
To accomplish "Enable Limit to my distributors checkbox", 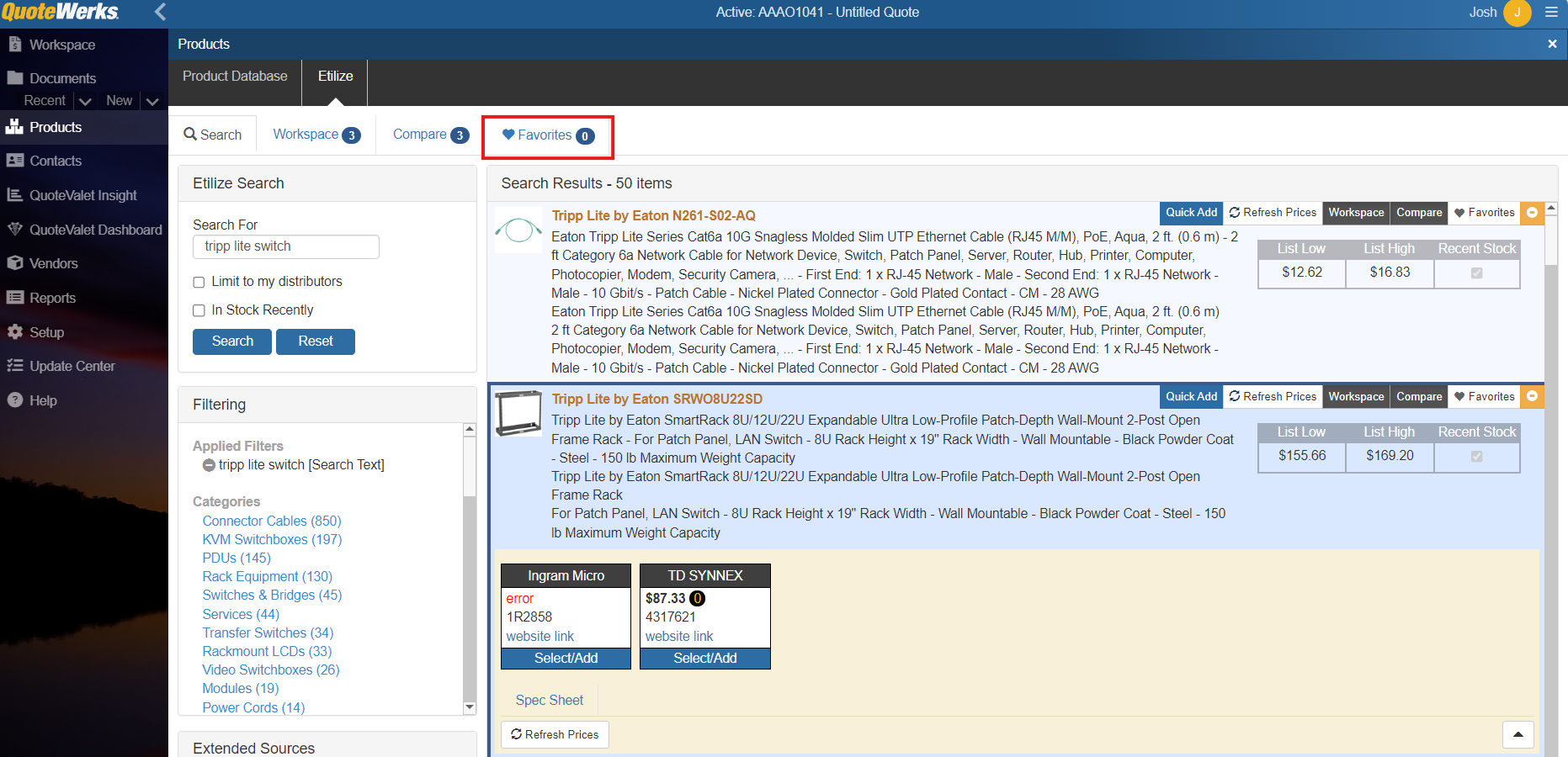I will [x=199, y=283].
